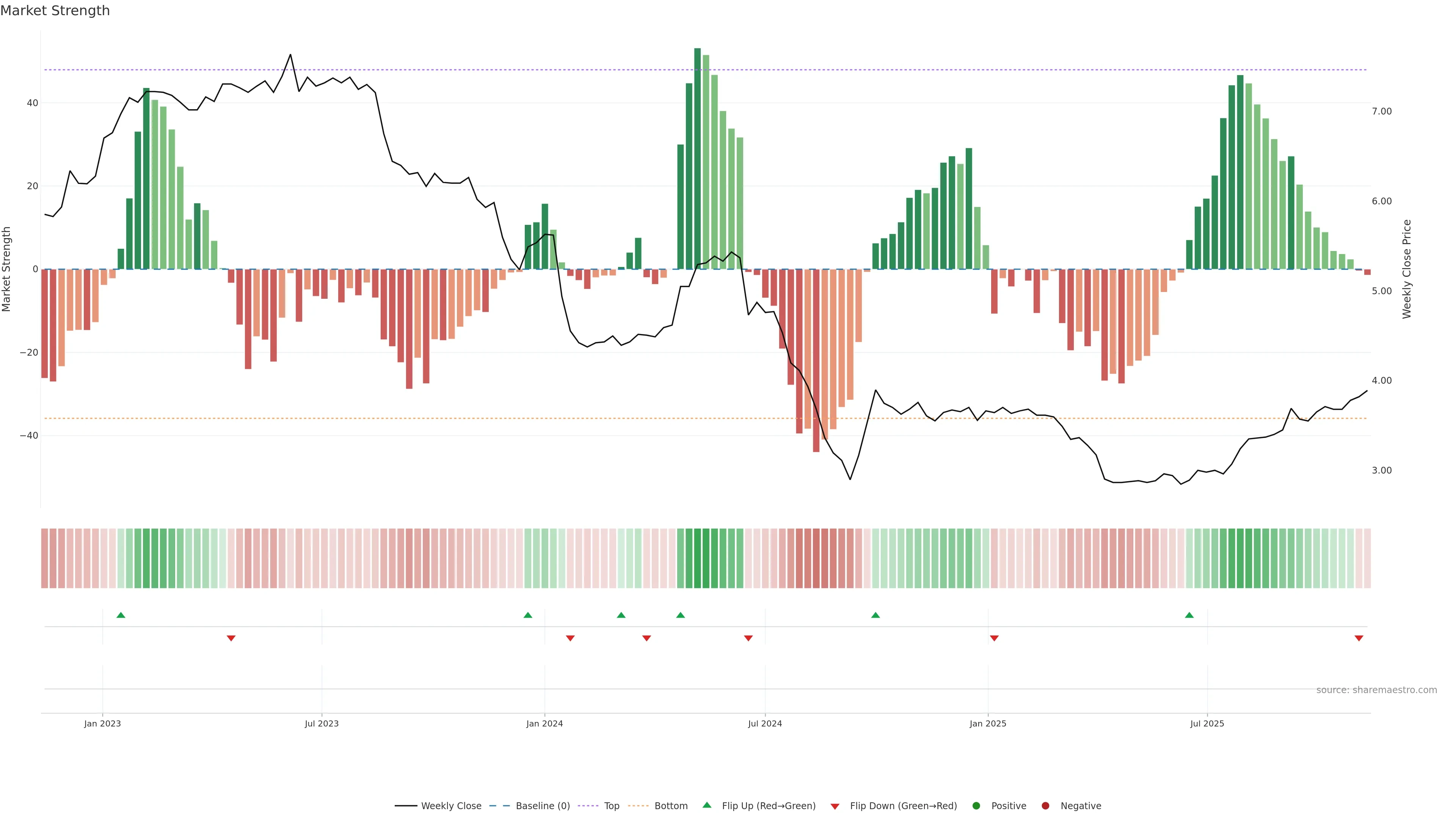Click the Positive green circle legend icon
1456x819 pixels.
click(x=976, y=806)
